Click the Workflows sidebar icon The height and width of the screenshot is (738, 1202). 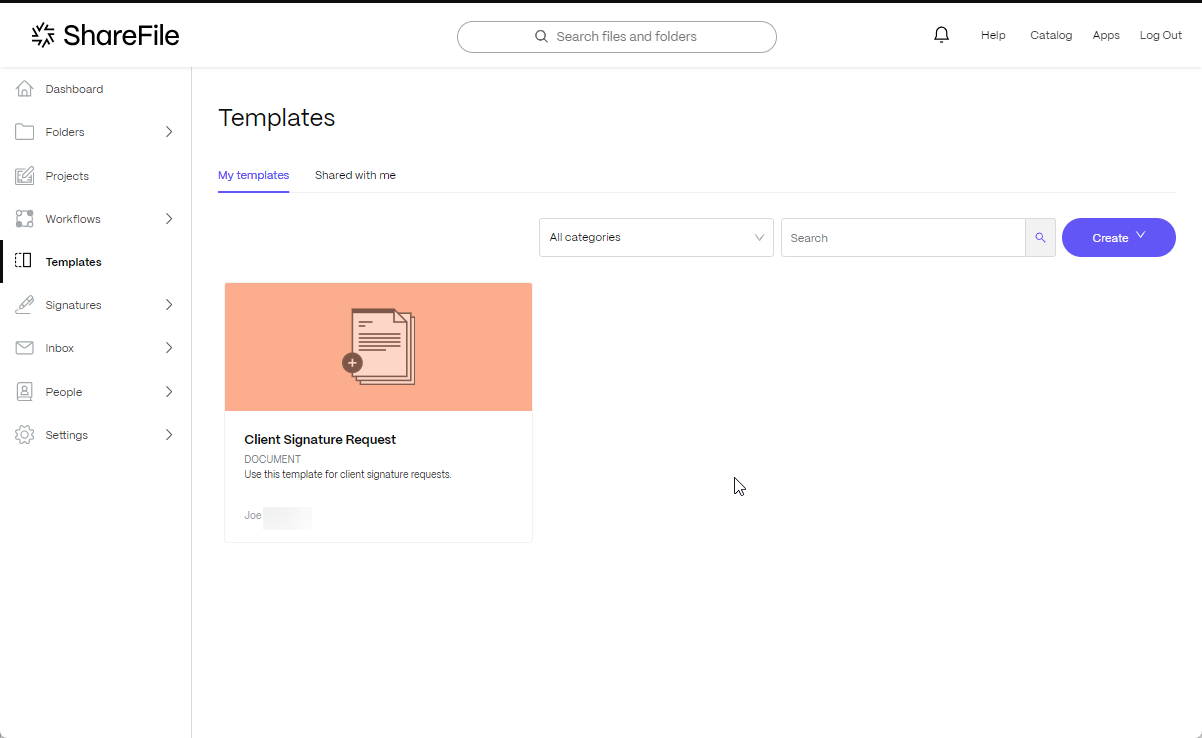coord(25,219)
